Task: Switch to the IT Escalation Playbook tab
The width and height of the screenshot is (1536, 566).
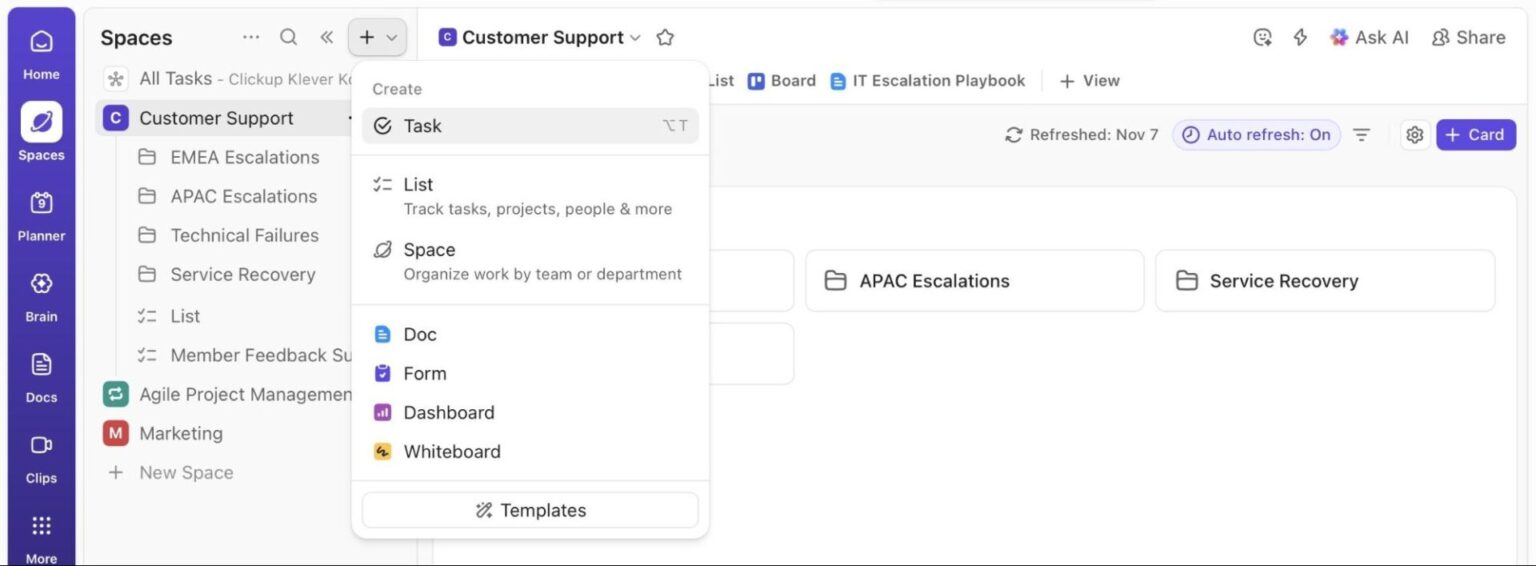Action: coord(927,81)
